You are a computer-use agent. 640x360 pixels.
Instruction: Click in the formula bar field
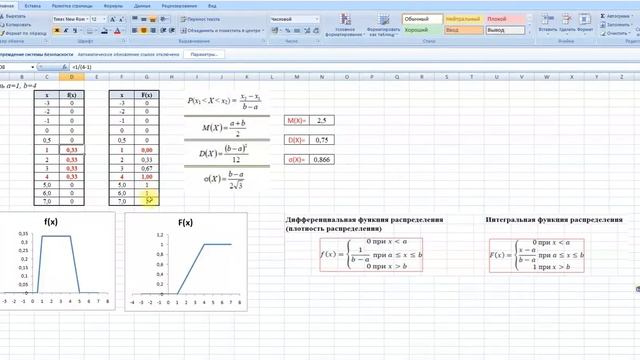click(354, 67)
